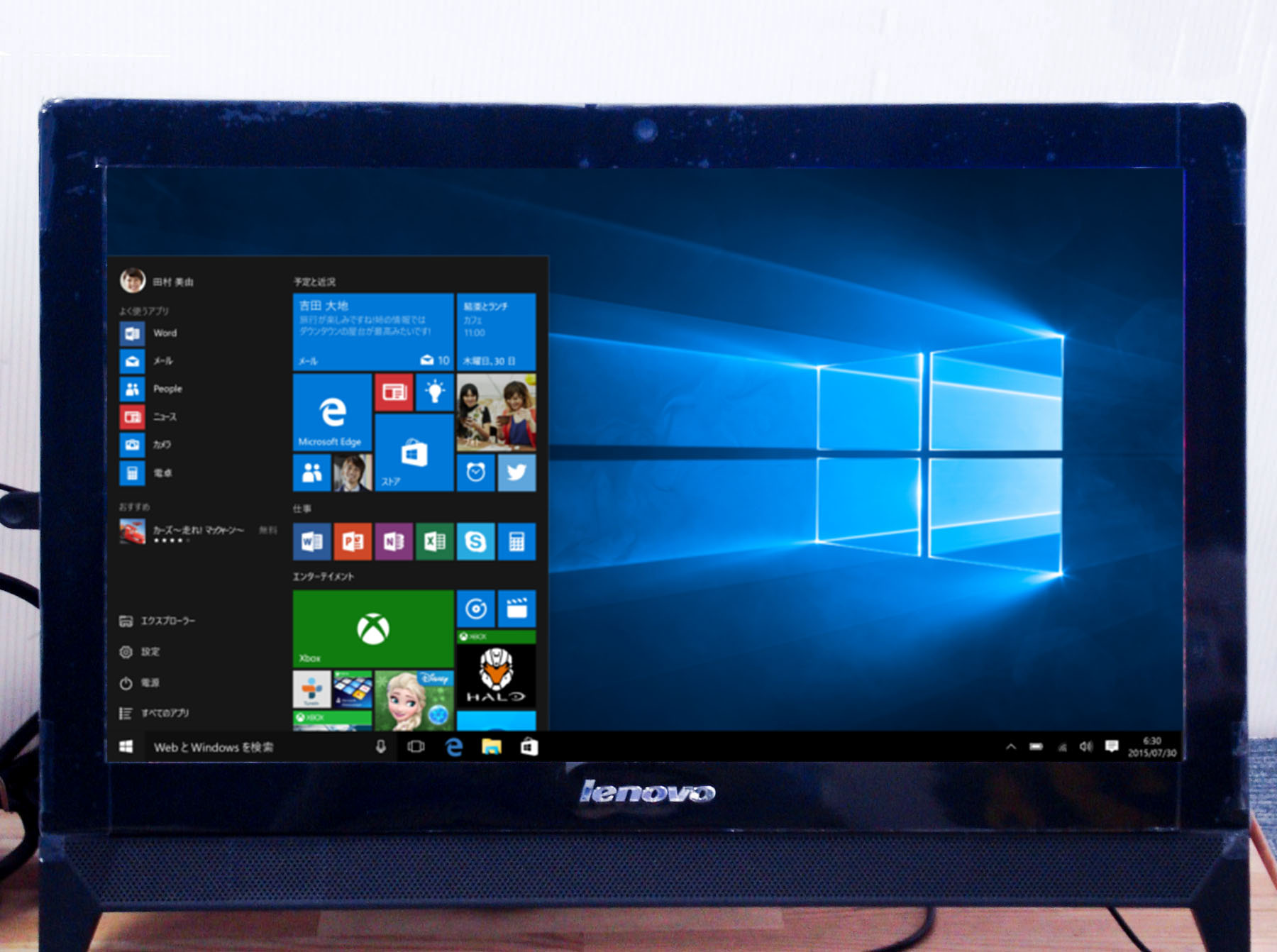Open File Explorer from Start menu list

[157, 621]
